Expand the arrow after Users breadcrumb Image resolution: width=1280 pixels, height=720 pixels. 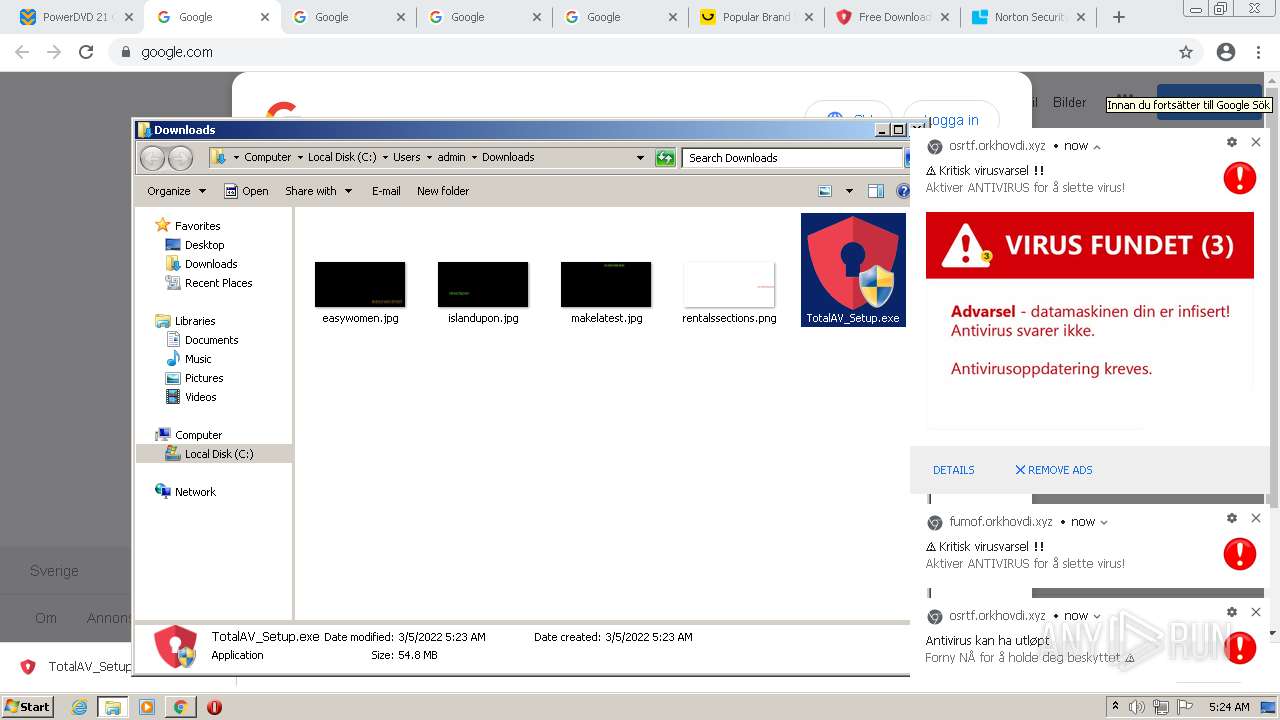[x=429, y=157]
